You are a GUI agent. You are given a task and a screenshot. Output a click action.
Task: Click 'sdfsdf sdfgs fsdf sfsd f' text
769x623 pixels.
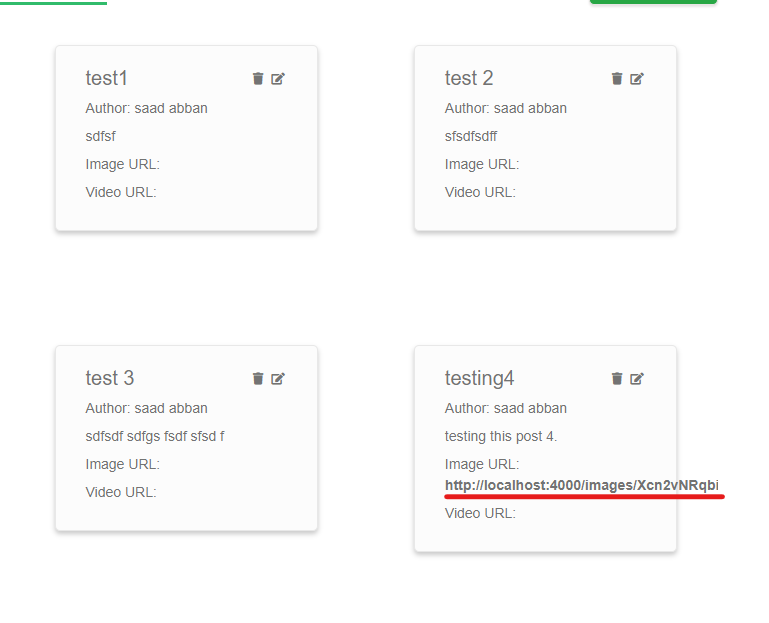pos(155,437)
